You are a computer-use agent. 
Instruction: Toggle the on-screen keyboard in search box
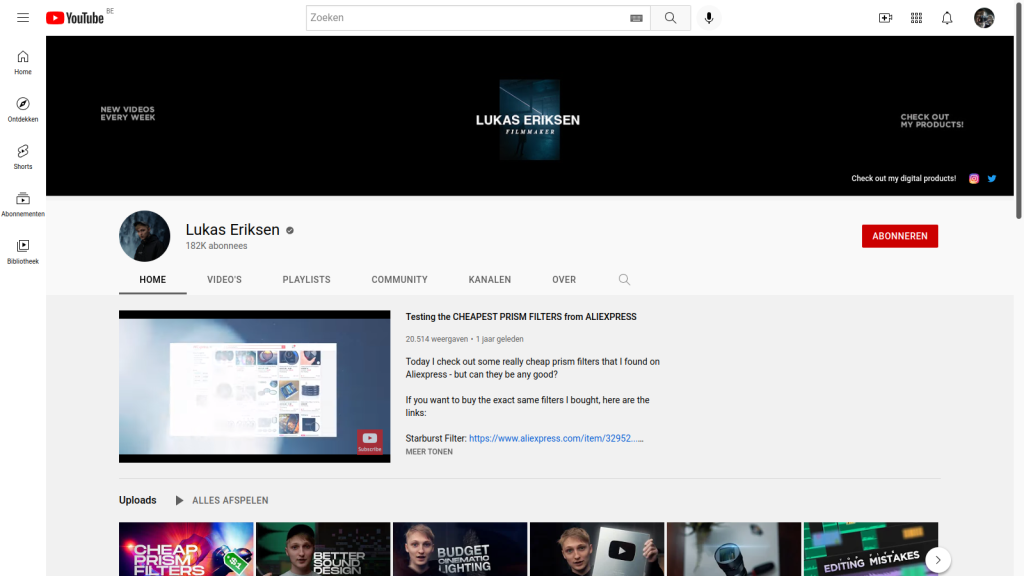(636, 18)
